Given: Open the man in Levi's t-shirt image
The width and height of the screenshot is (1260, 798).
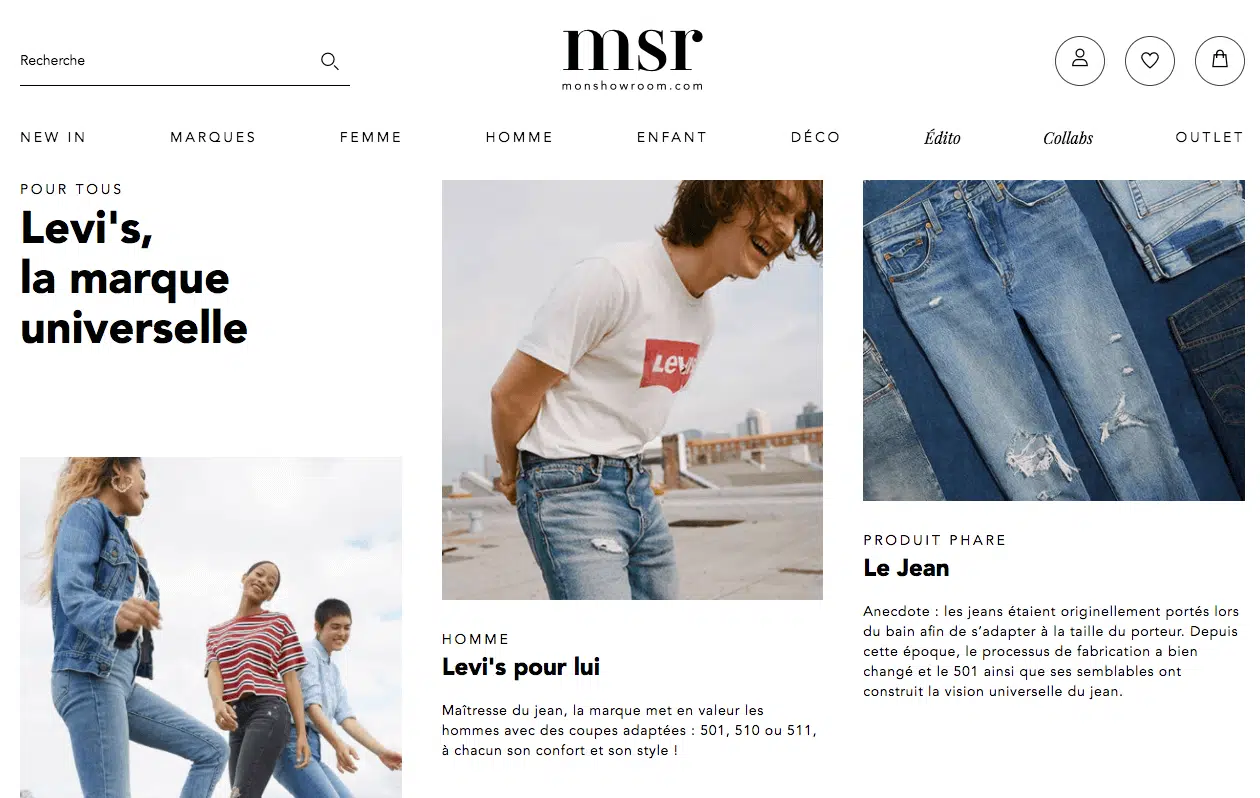Looking at the screenshot, I should point(632,390).
